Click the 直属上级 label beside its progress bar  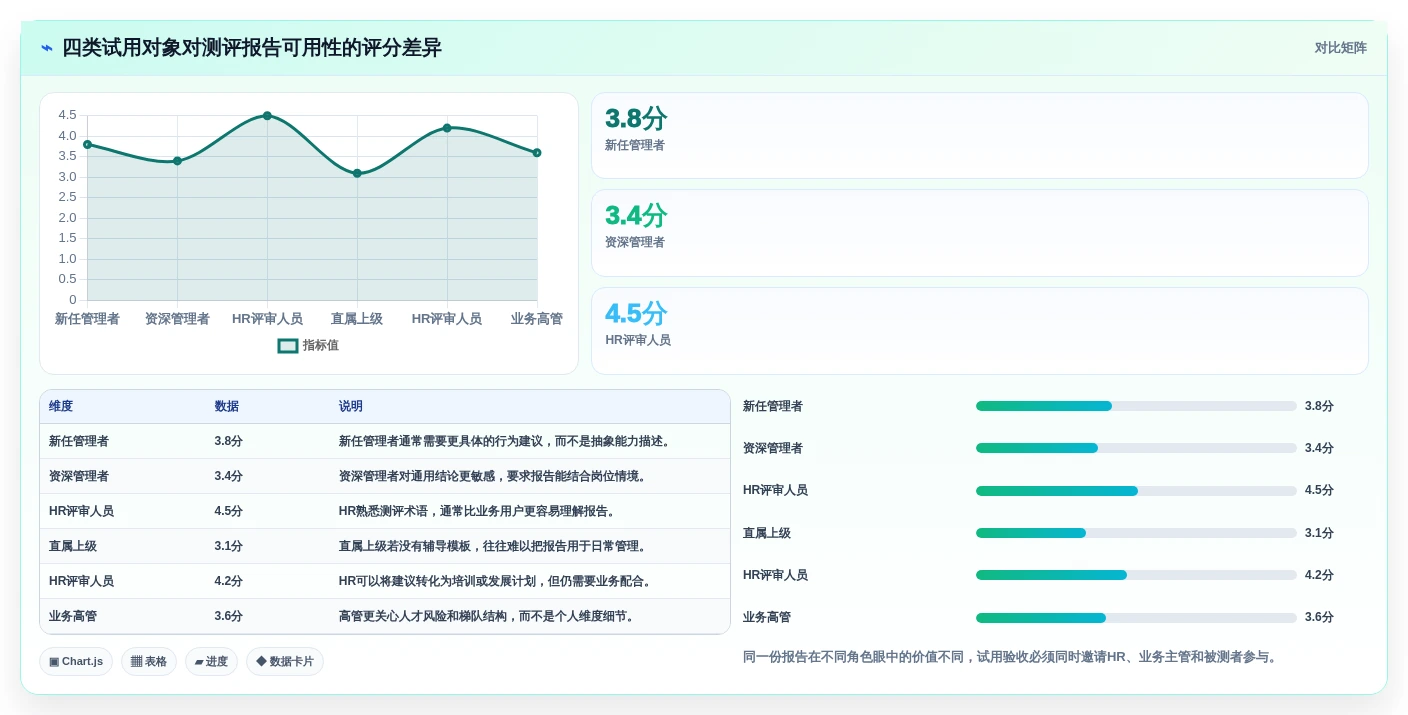click(x=767, y=533)
